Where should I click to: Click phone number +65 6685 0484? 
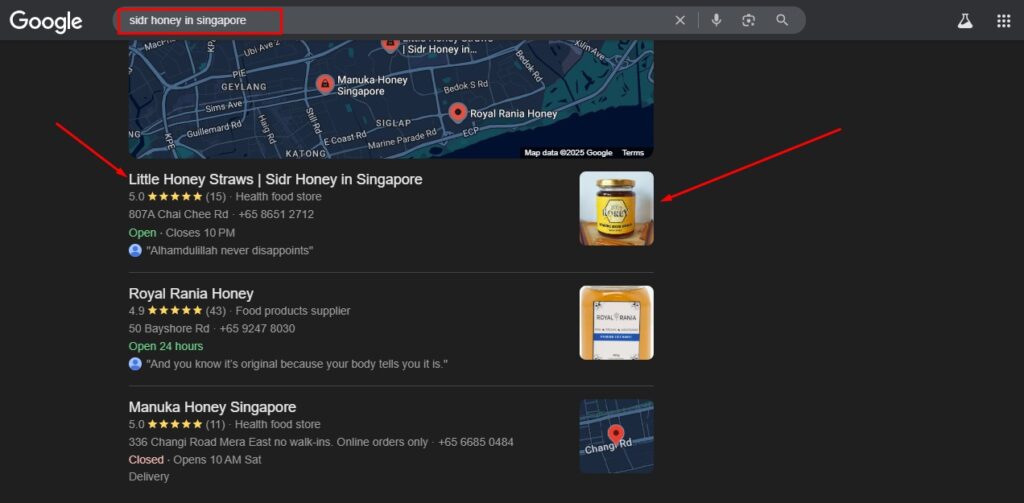click(x=476, y=442)
